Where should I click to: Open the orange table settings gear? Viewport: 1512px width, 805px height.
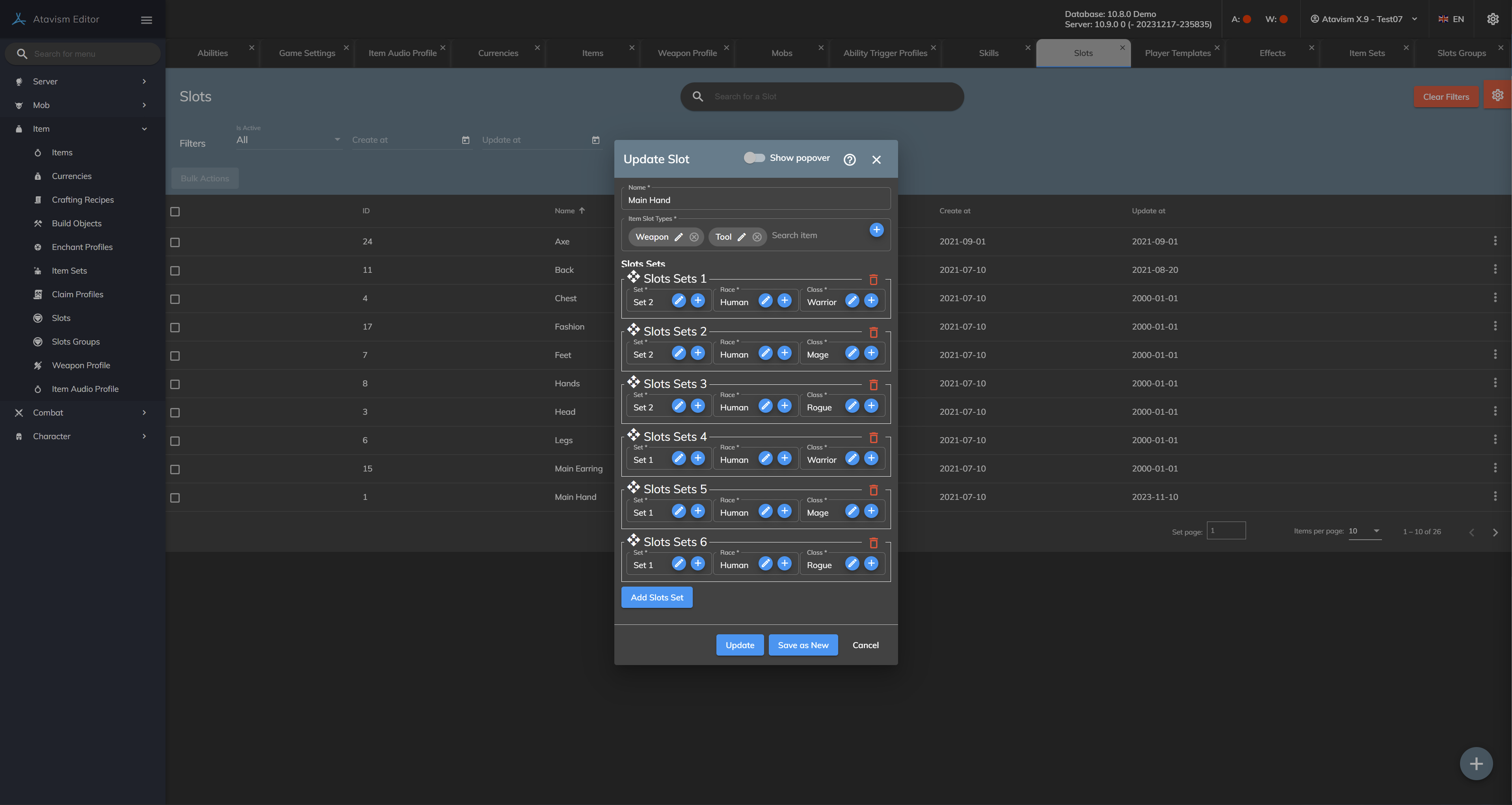click(1497, 95)
